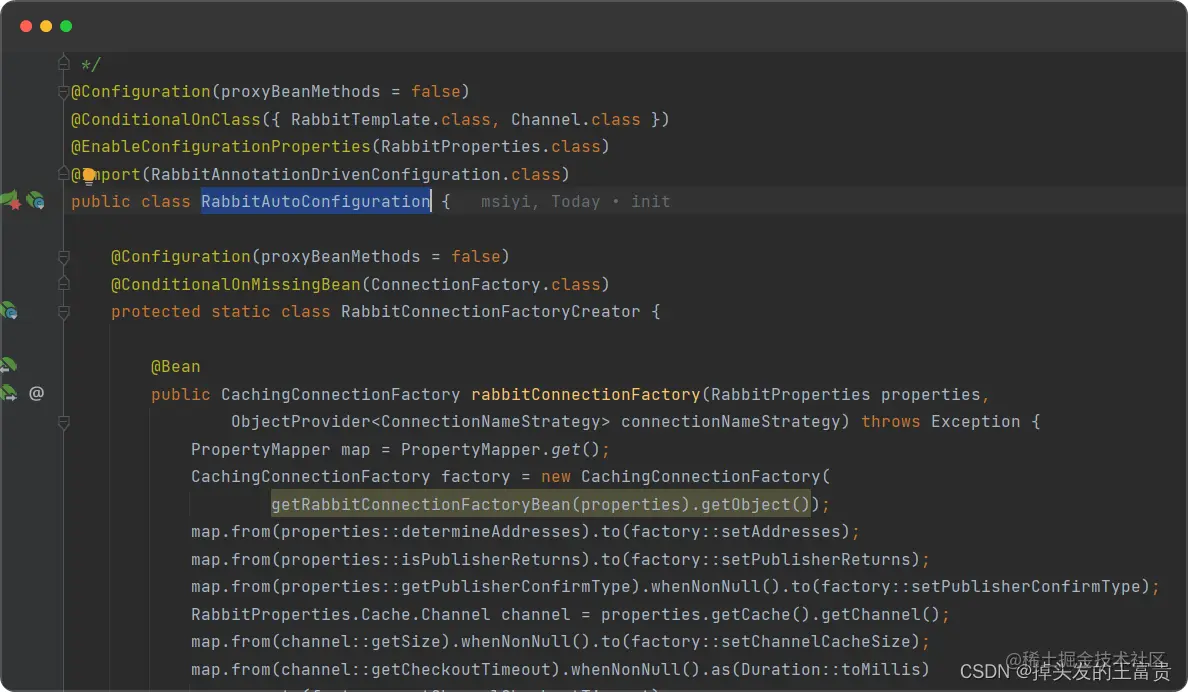Click the RabbitConnectionFactoryCreator class name

(x=490, y=312)
